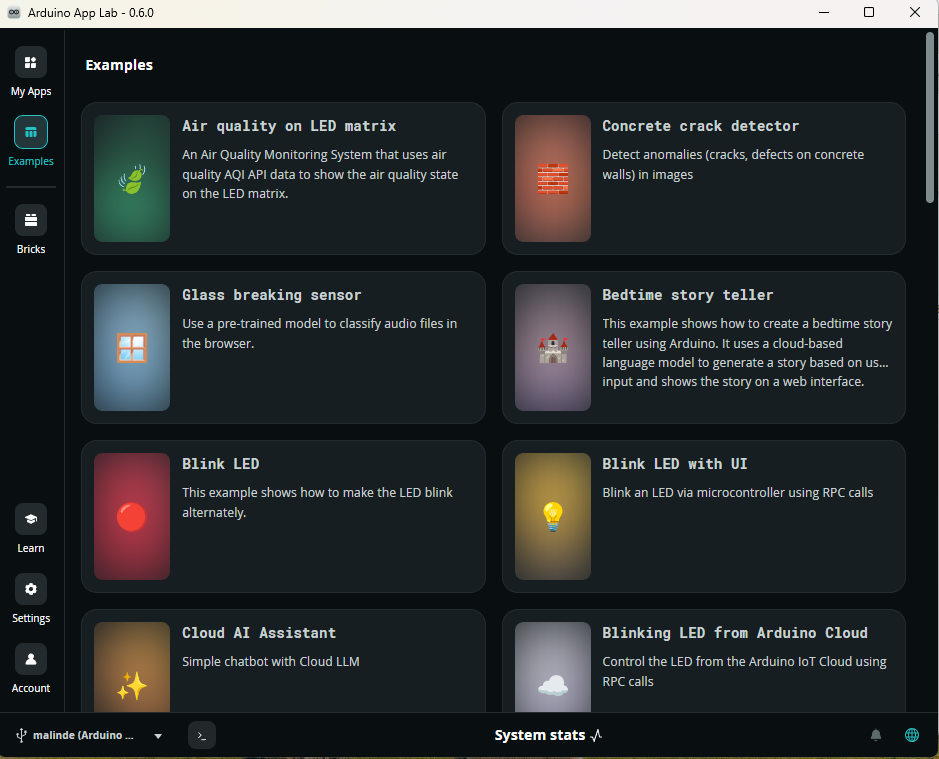Expand the malinde board selector dropdown
Viewport: 939px width, 759px height.
157,736
